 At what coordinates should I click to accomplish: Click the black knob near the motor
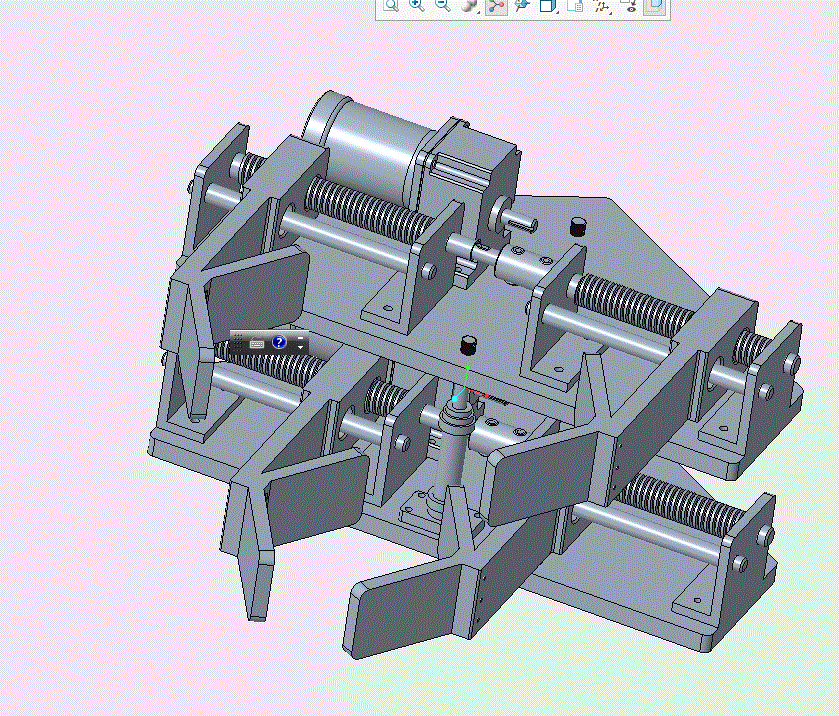click(x=576, y=226)
